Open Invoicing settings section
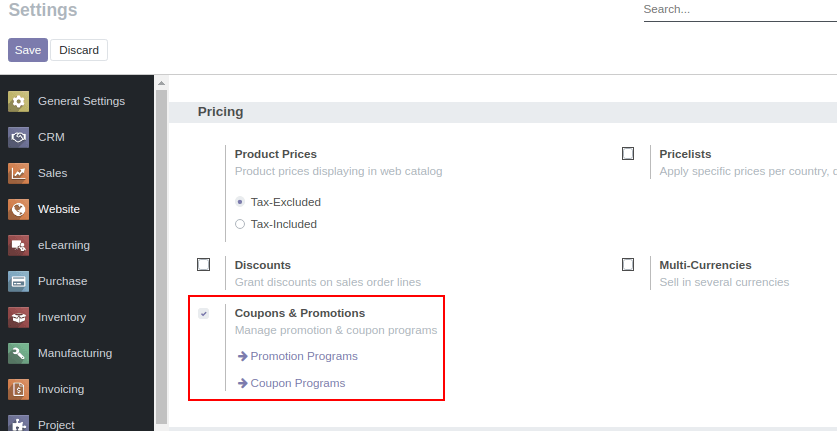The width and height of the screenshot is (838, 432). [77, 389]
